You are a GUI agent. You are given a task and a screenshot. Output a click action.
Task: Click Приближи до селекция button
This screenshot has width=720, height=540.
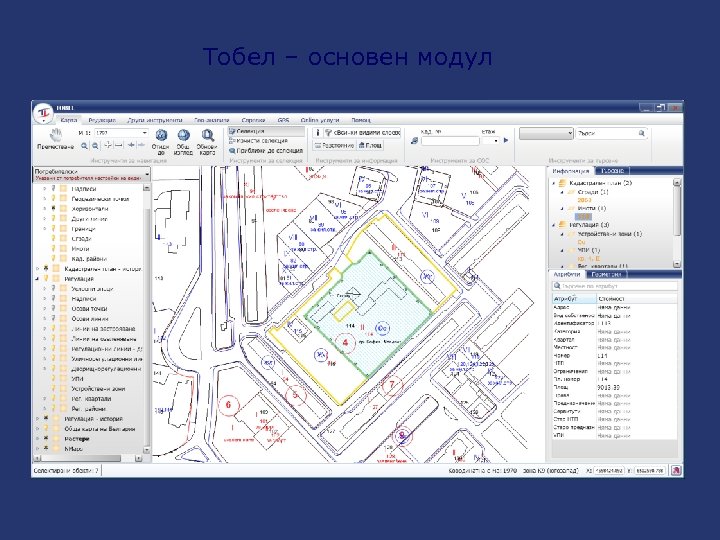266,150
